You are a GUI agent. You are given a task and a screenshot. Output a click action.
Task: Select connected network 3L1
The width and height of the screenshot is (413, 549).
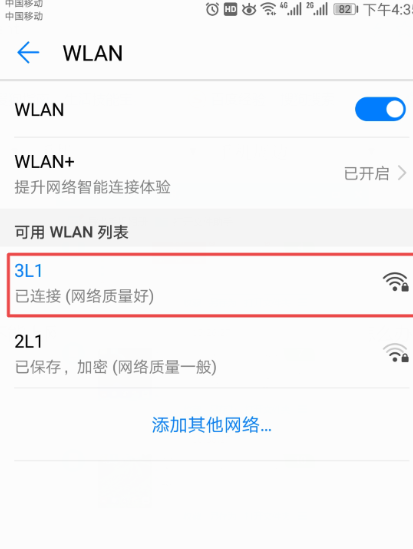click(x=210, y=285)
